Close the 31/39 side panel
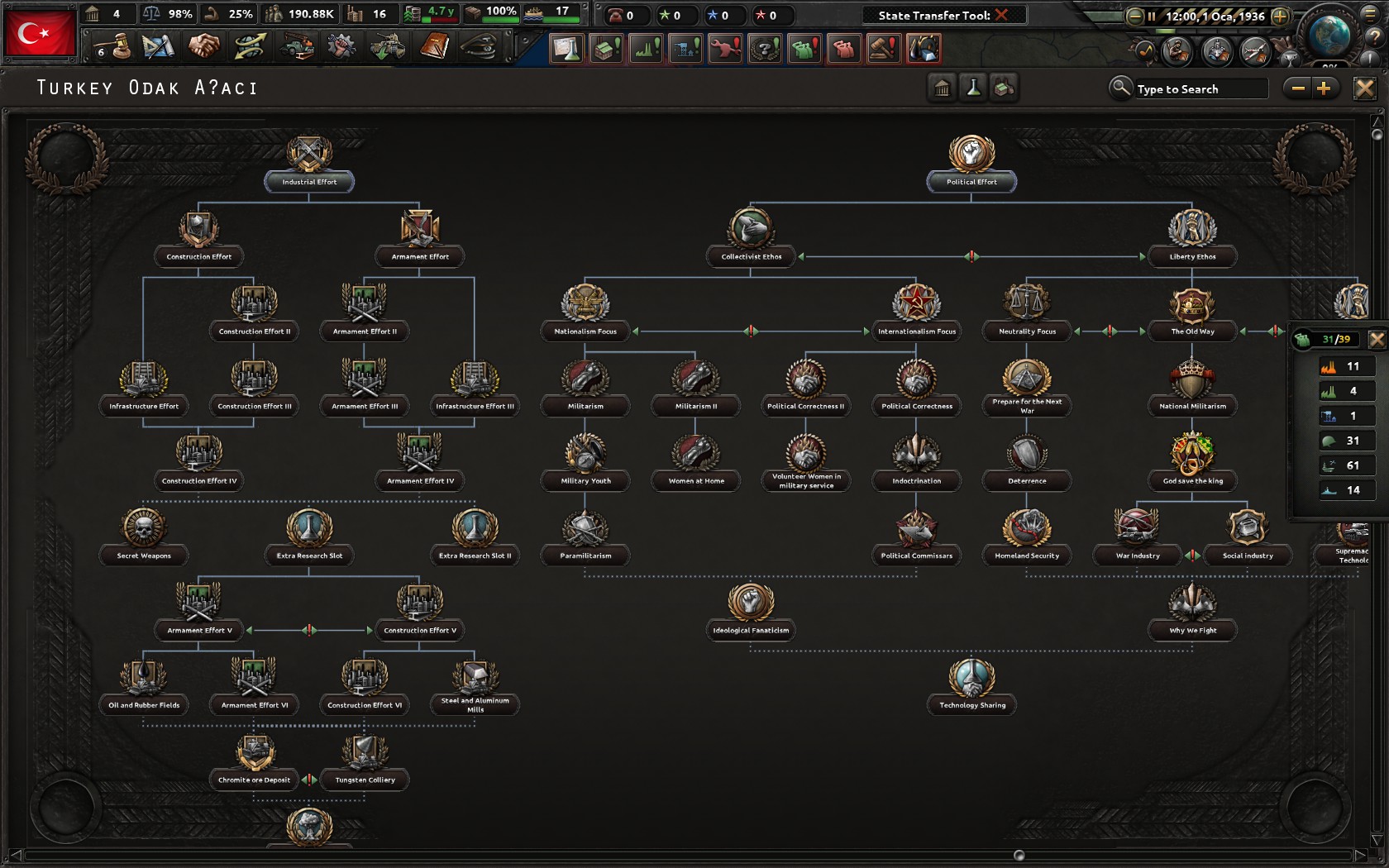1389x868 pixels. tap(1377, 339)
